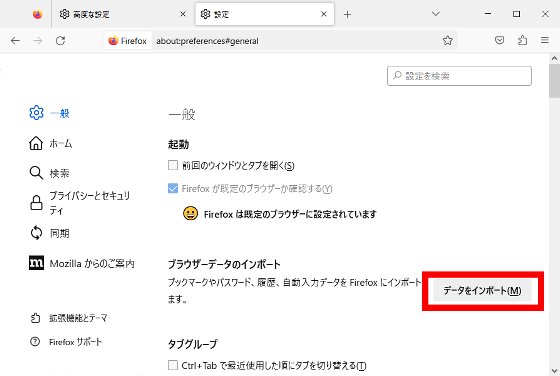Click the 設定を検索 search box
The image size is (560, 376).
pos(459,76)
